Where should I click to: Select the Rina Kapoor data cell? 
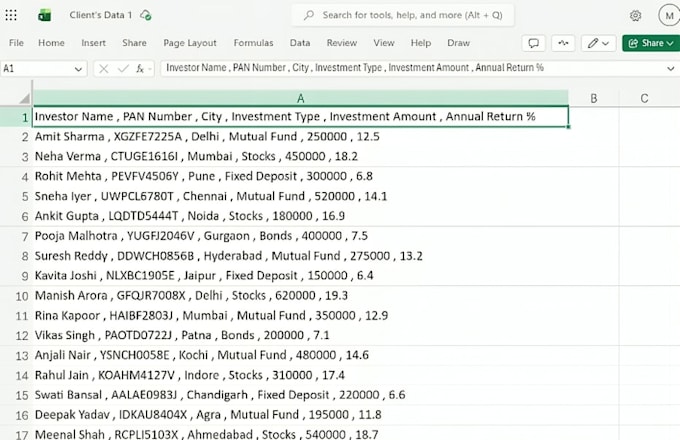[301, 316]
